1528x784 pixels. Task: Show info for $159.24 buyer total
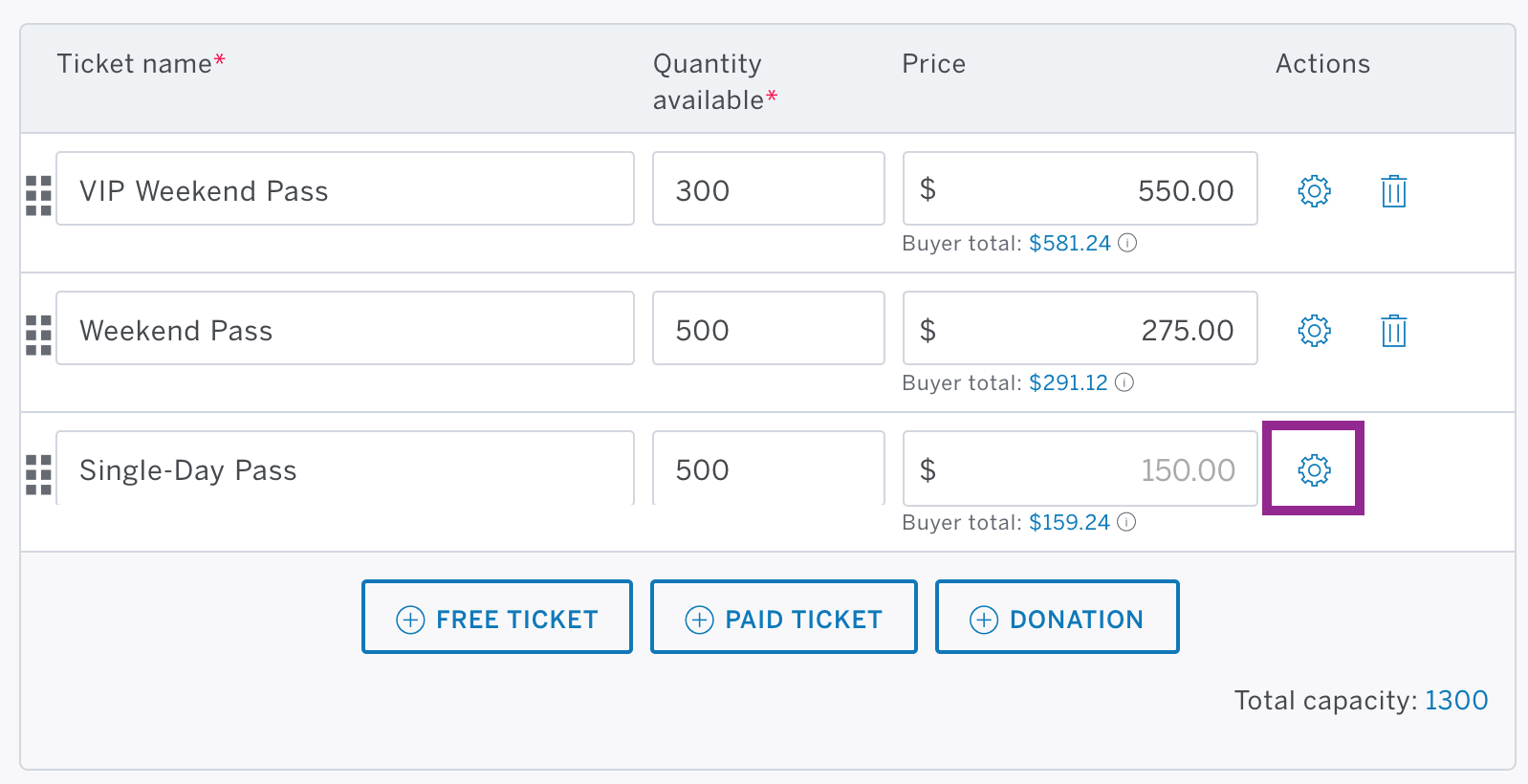(x=1126, y=522)
